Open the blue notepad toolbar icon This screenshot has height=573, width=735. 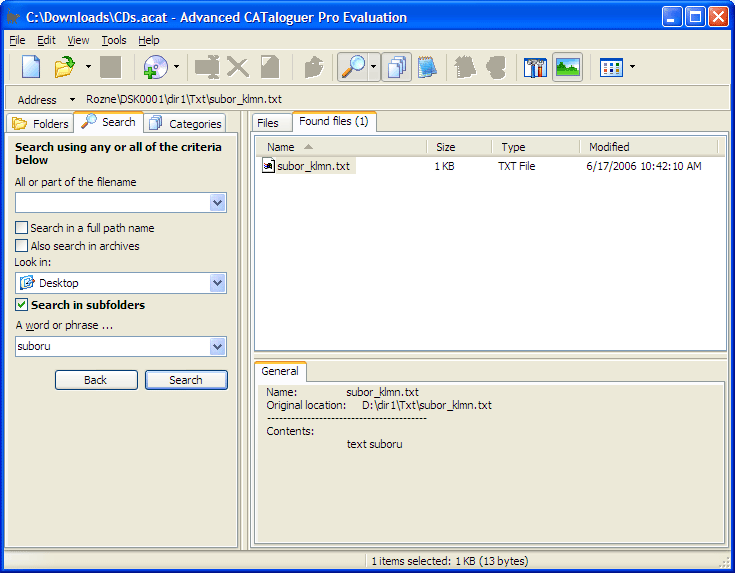(427, 67)
